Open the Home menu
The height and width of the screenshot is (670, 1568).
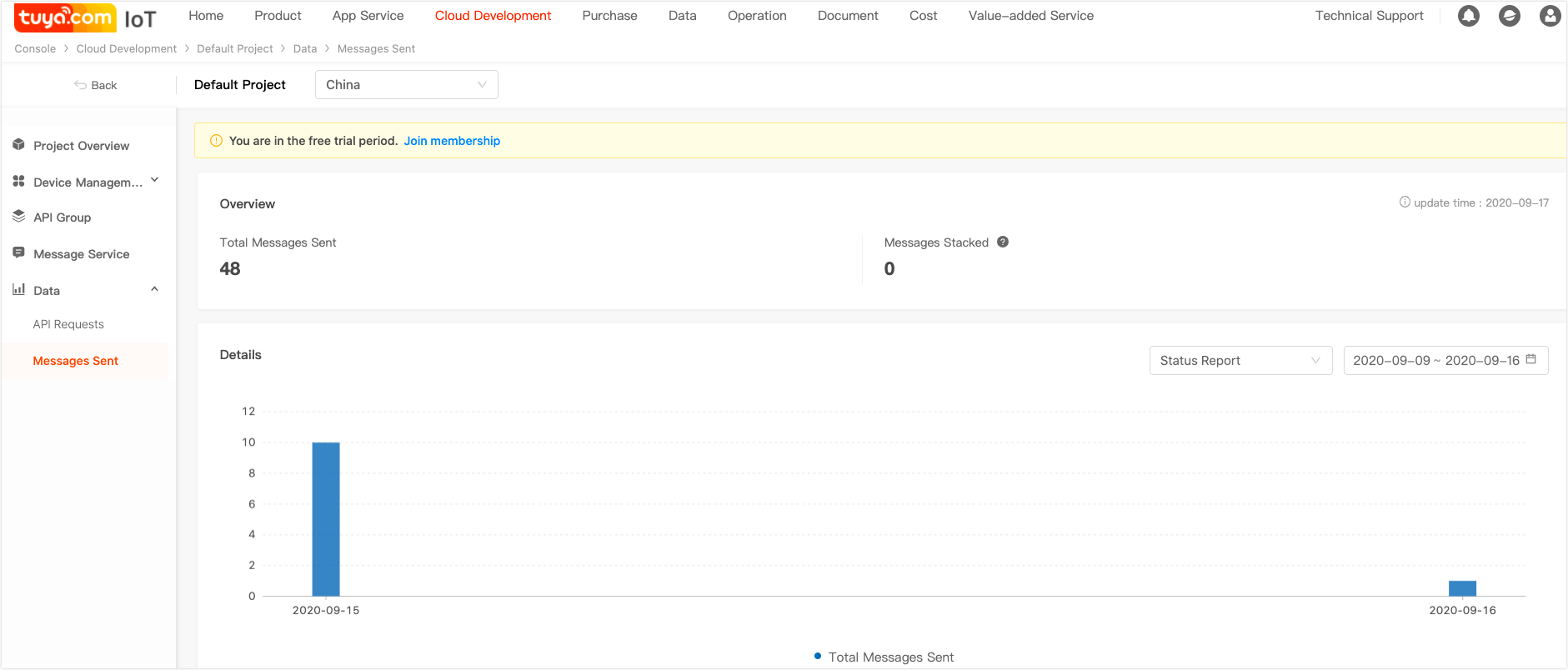coord(206,16)
